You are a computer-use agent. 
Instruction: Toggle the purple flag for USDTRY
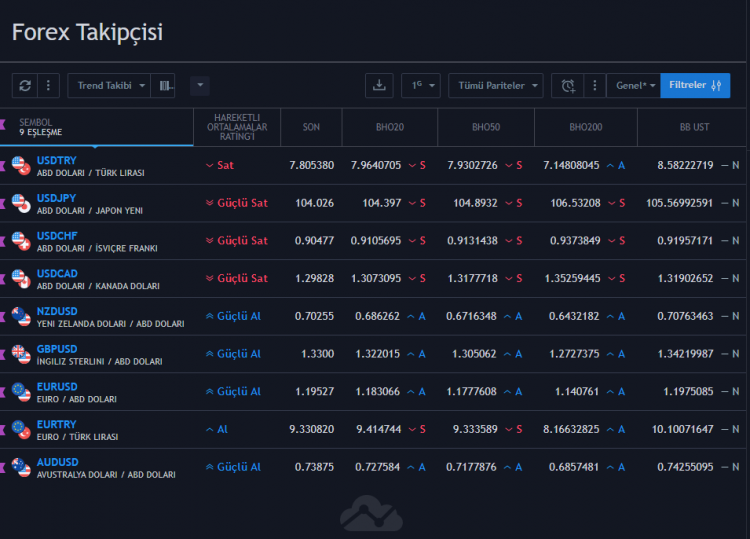(x=3, y=165)
